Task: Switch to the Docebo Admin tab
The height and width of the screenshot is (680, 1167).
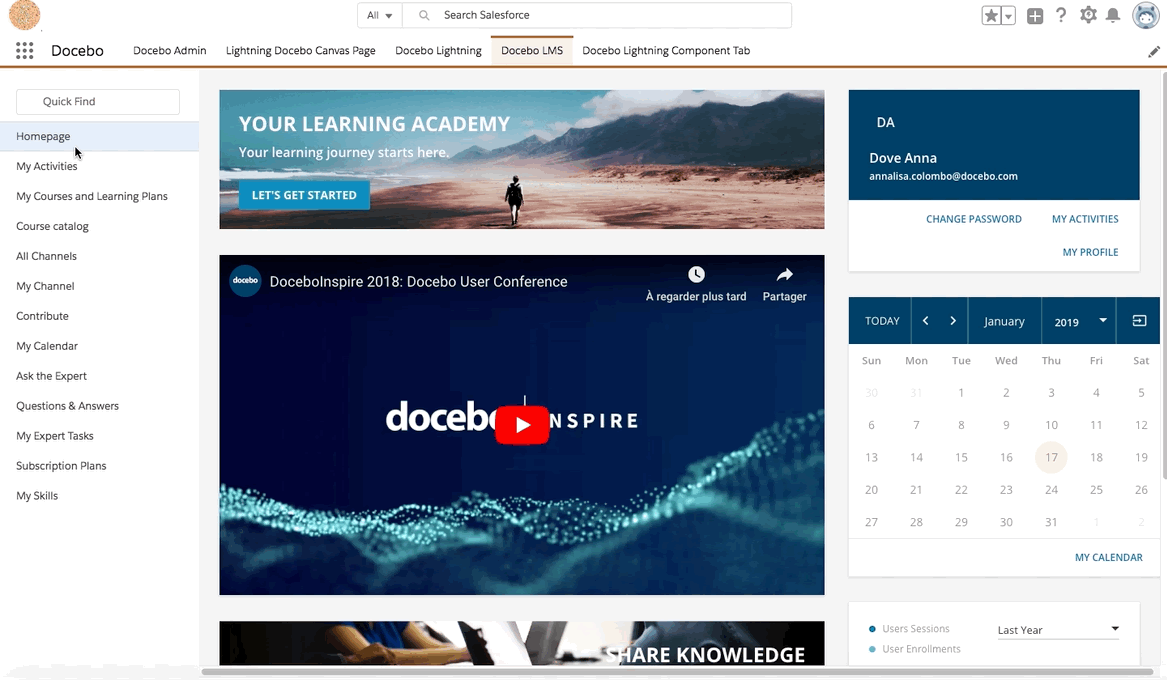Action: (169, 50)
